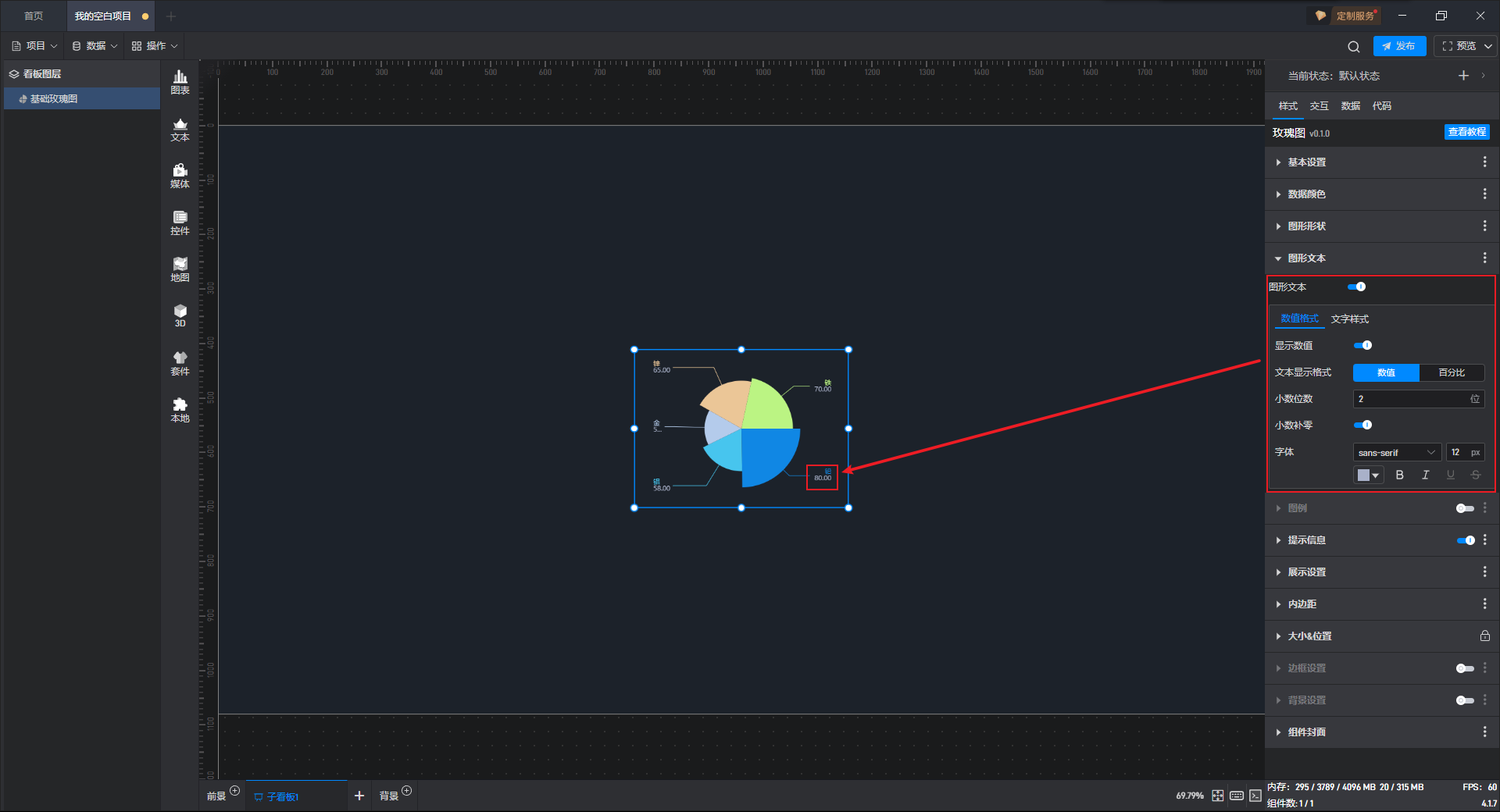The height and width of the screenshot is (812, 1500).
Task: Enable the 边框设置 border switch
Action: (x=1465, y=669)
